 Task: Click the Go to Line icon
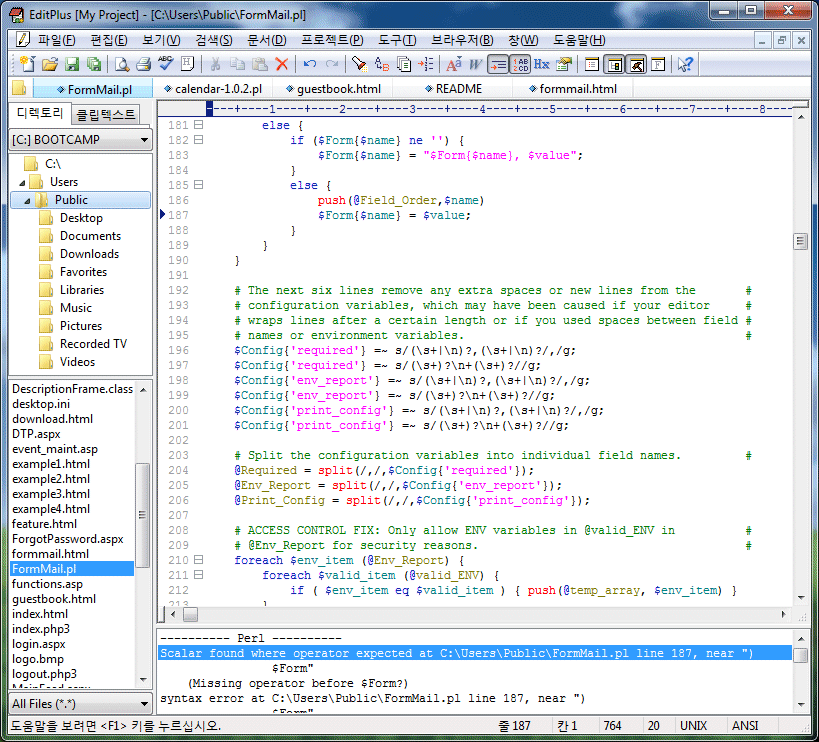426,64
